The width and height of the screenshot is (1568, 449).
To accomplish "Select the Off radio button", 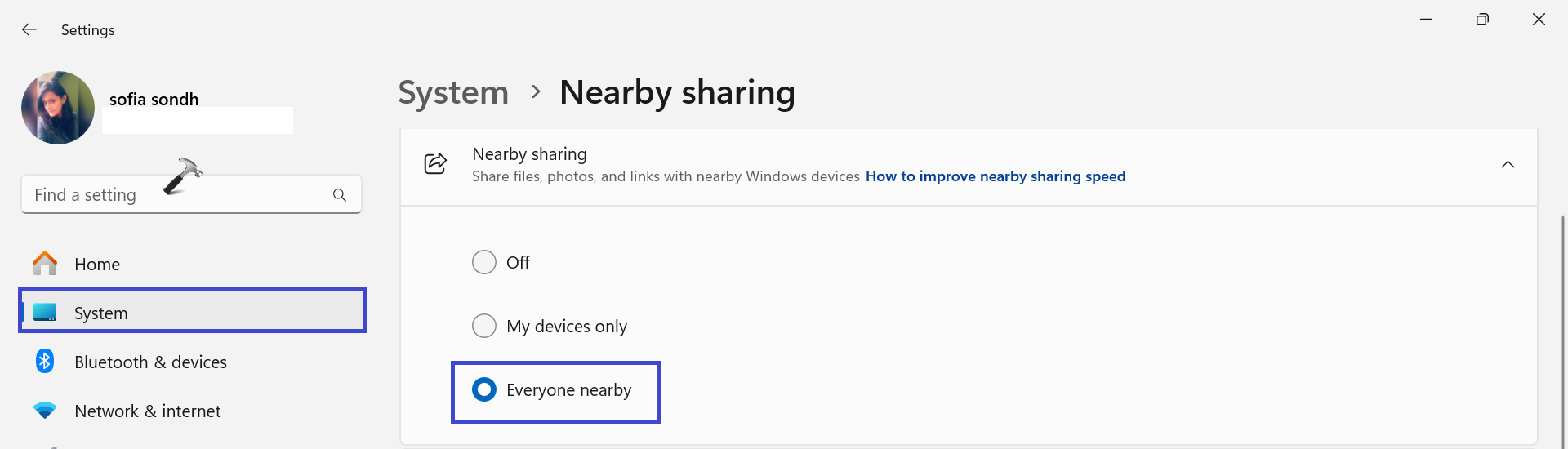I will (x=484, y=262).
